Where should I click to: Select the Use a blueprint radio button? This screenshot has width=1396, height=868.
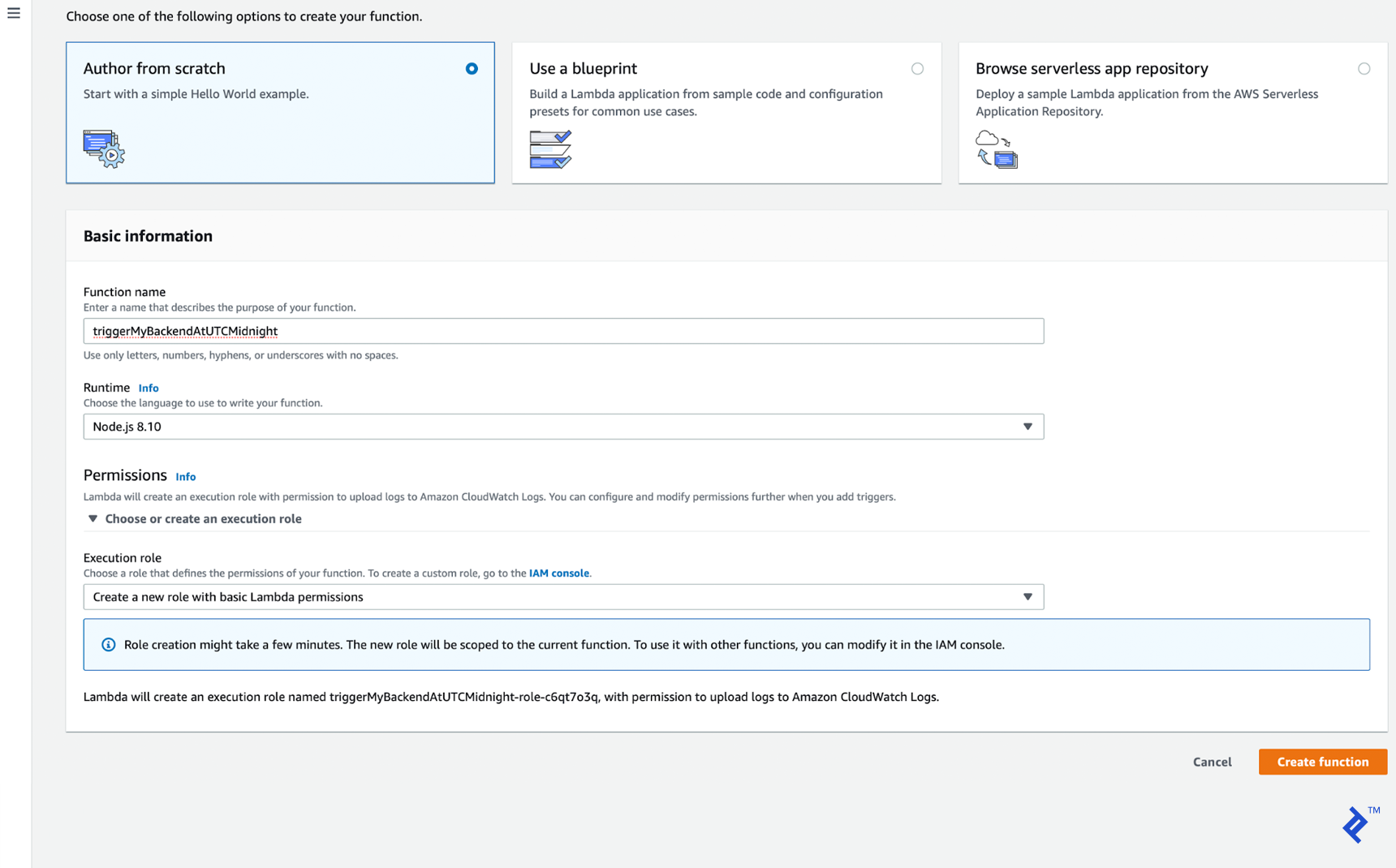(x=918, y=69)
